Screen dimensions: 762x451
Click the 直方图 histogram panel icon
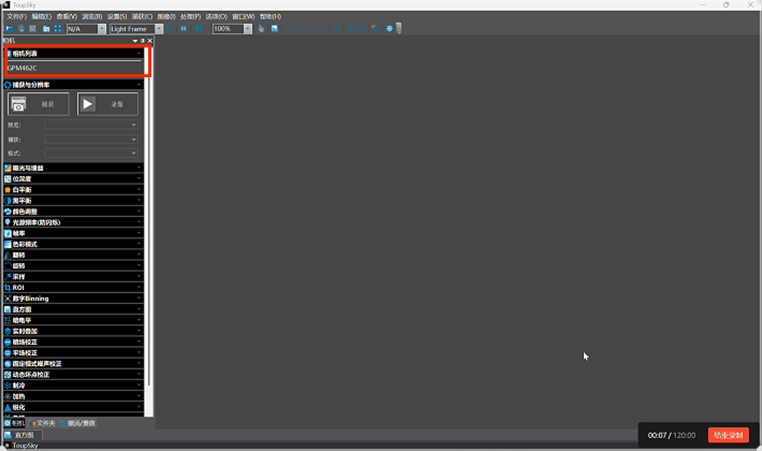click(x=8, y=309)
